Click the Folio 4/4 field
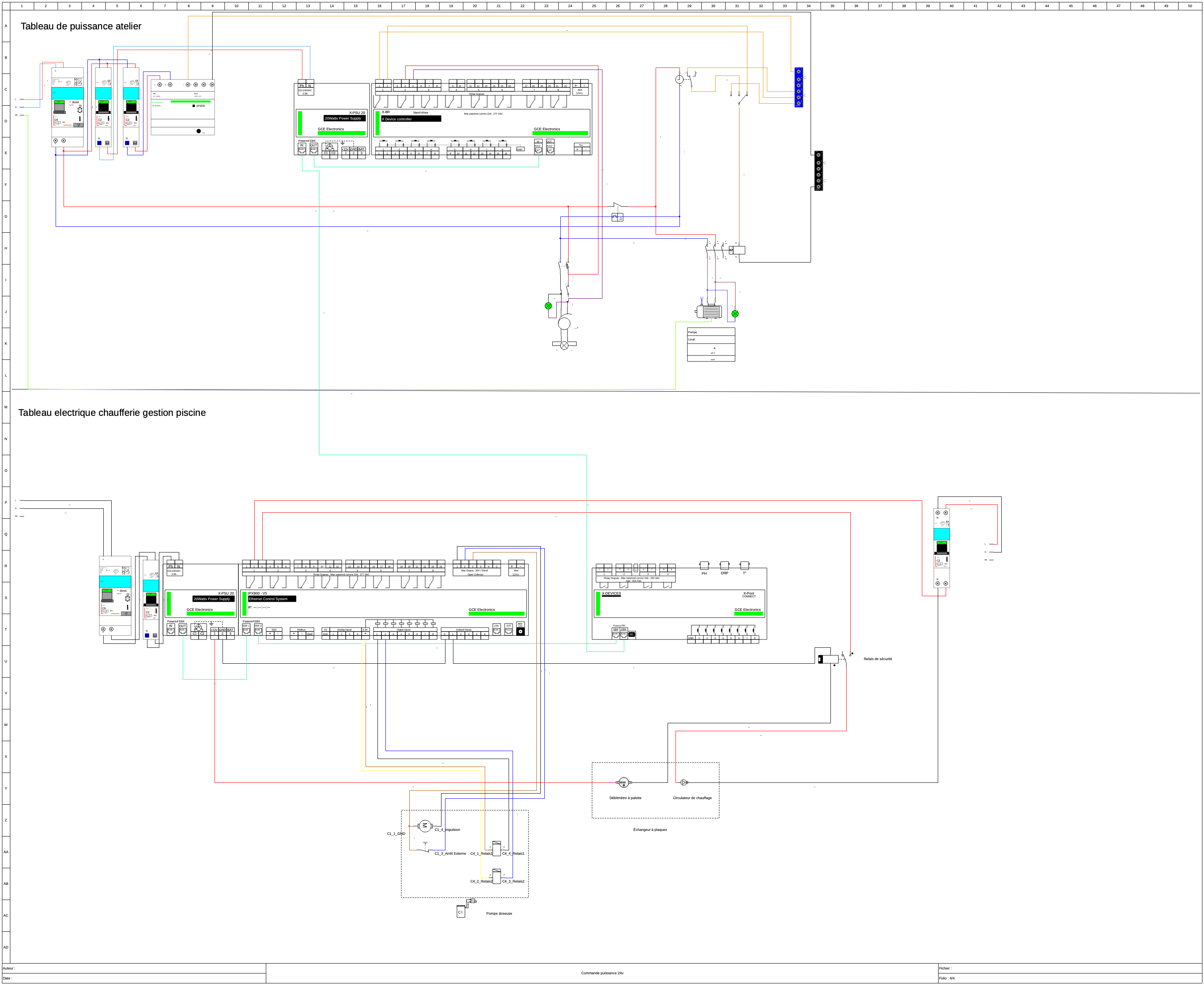1204x985 pixels. [947, 978]
